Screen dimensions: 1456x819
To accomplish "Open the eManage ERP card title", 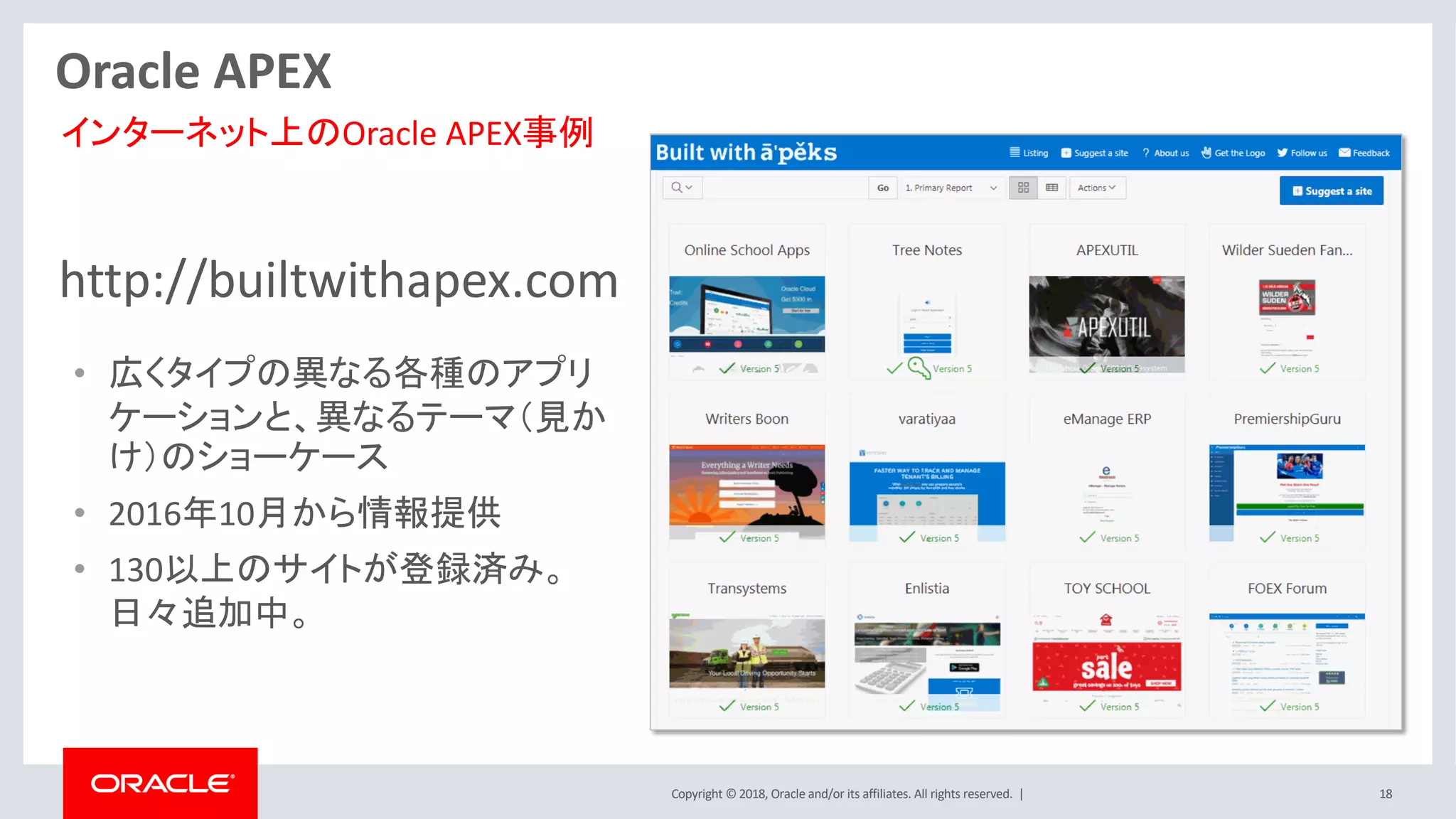I will tap(1107, 419).
